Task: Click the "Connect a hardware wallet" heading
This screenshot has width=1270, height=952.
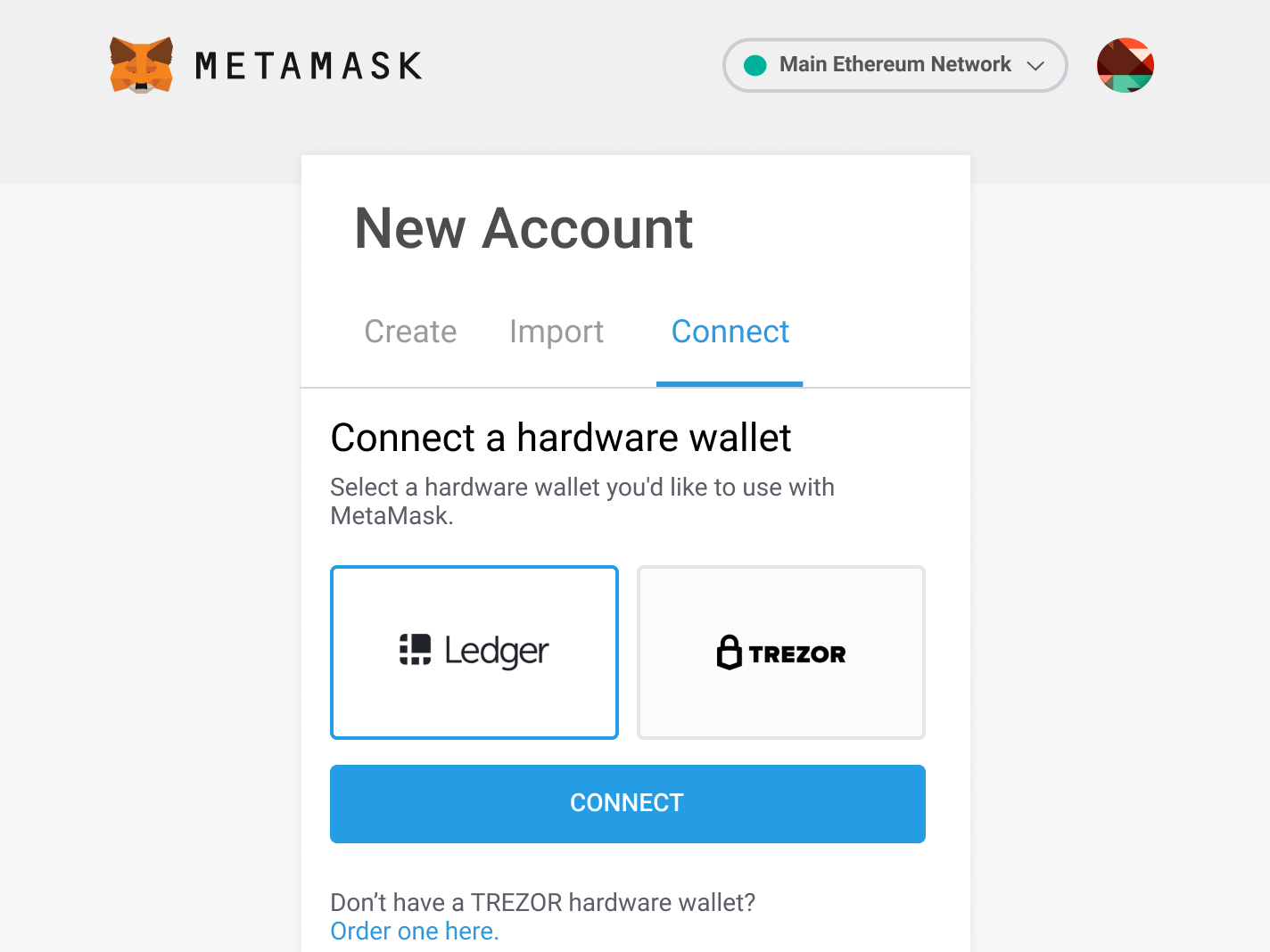Action: 561,438
